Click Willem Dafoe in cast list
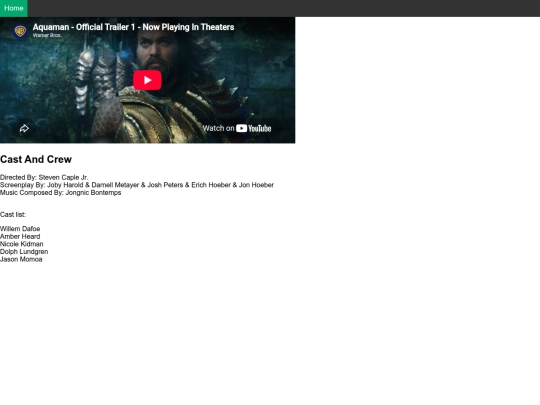Viewport: 540px width, 405px height. tap(20, 229)
